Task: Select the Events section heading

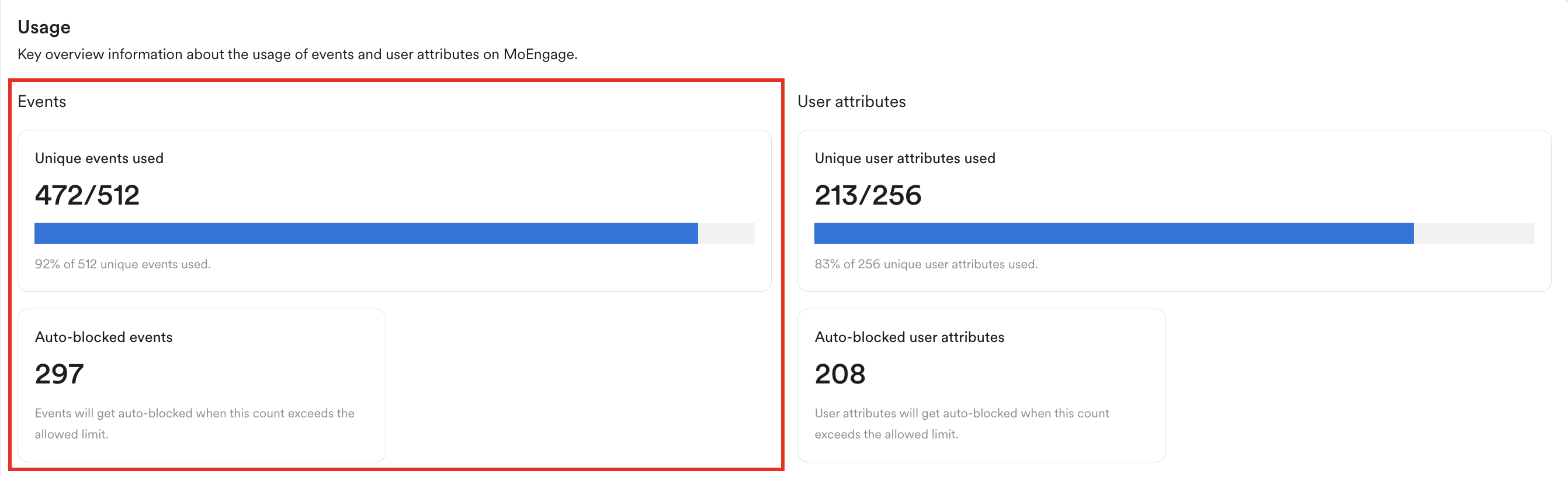Action: pos(41,101)
